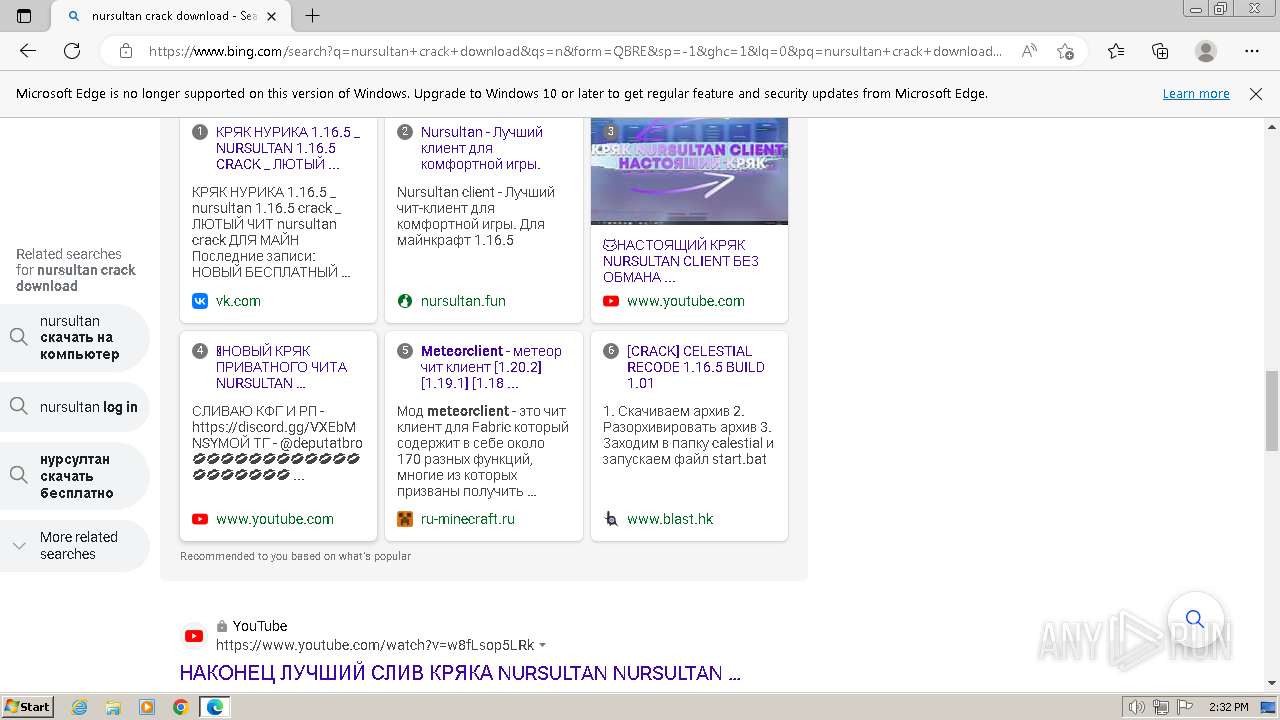This screenshot has height=720, width=1280.
Task: Go back to the previous page
Action: (x=28, y=51)
